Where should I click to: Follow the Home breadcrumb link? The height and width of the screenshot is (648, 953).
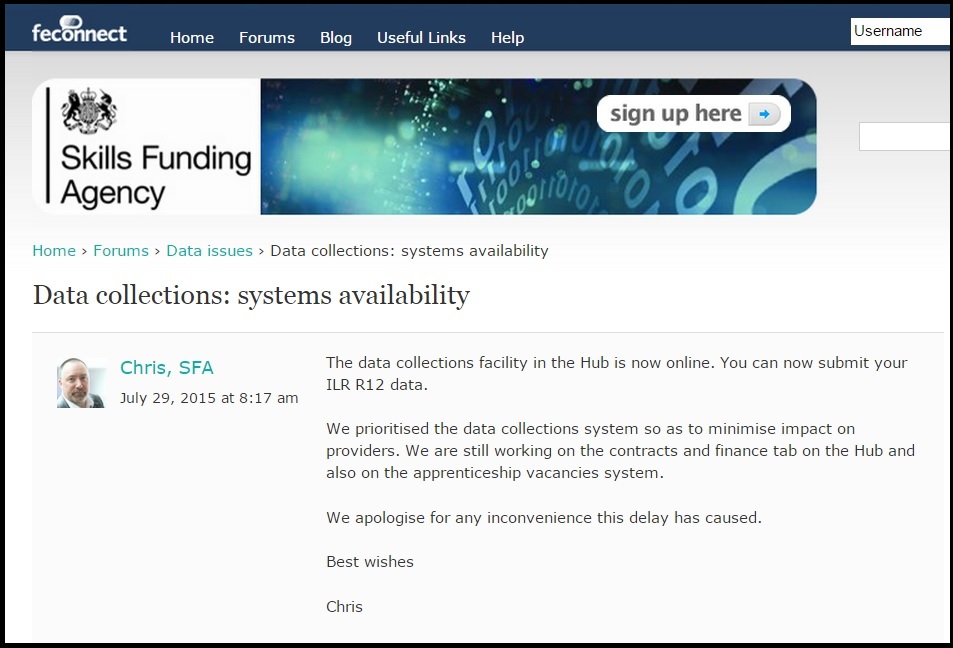tap(54, 250)
